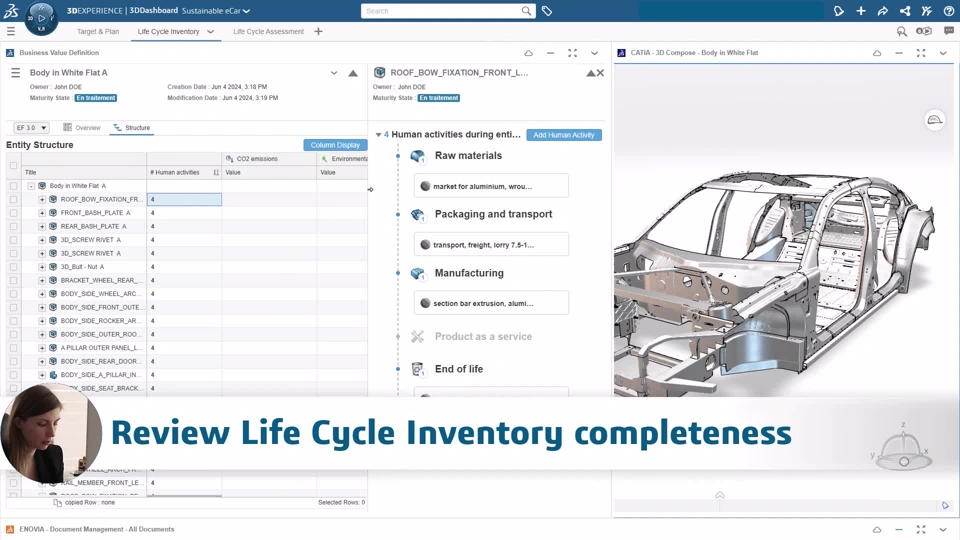Open the 3DEXPERIENCE compass
The image size is (960, 540).
click(41, 18)
